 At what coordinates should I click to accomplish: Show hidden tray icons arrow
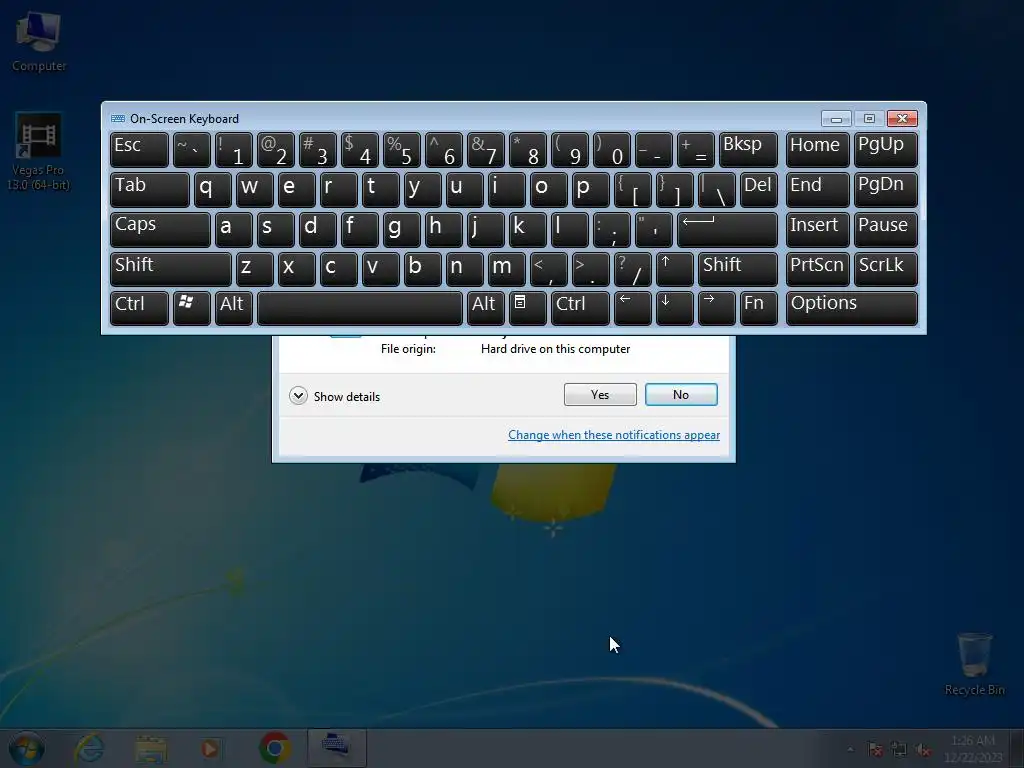click(x=850, y=750)
